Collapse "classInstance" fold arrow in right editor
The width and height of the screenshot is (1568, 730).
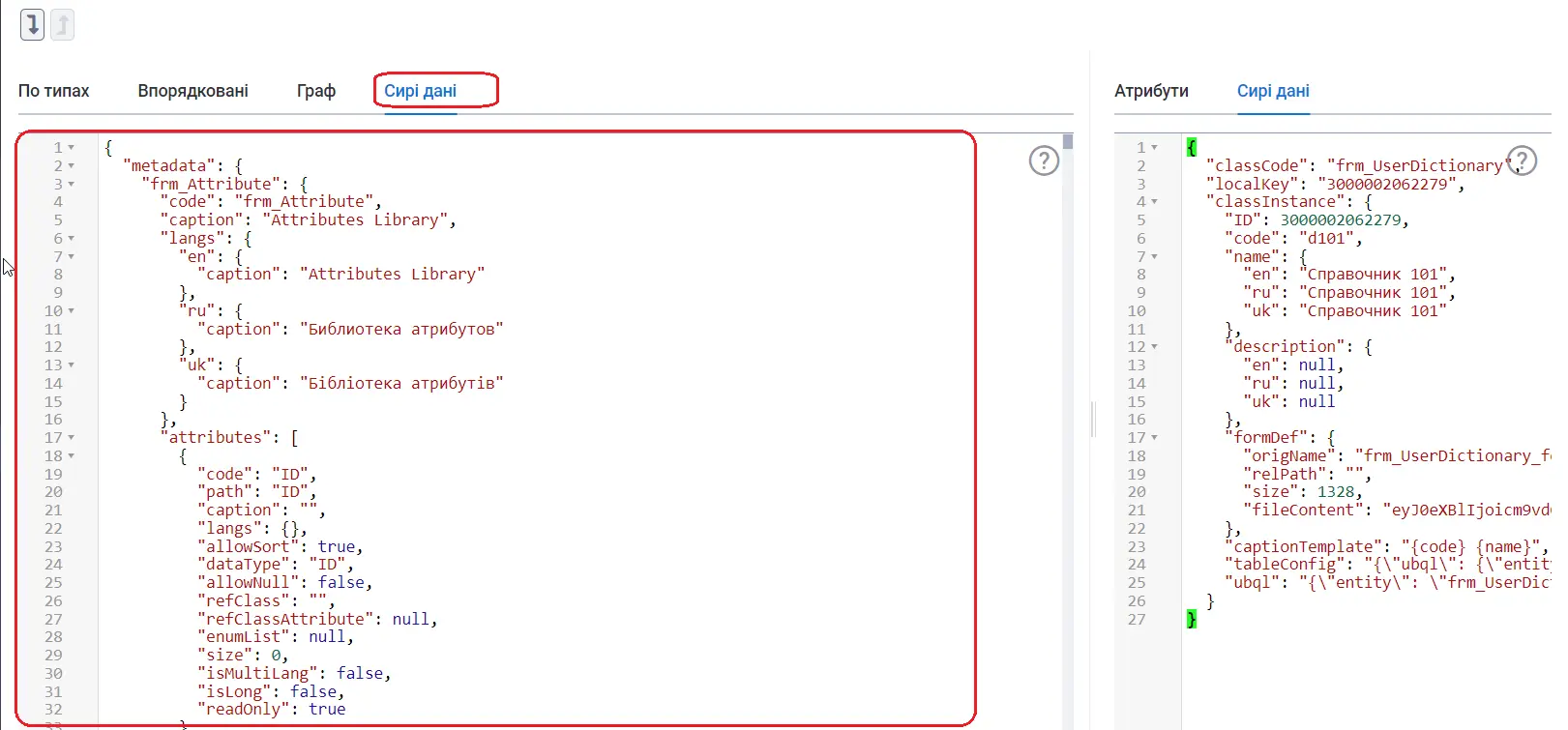point(1154,202)
